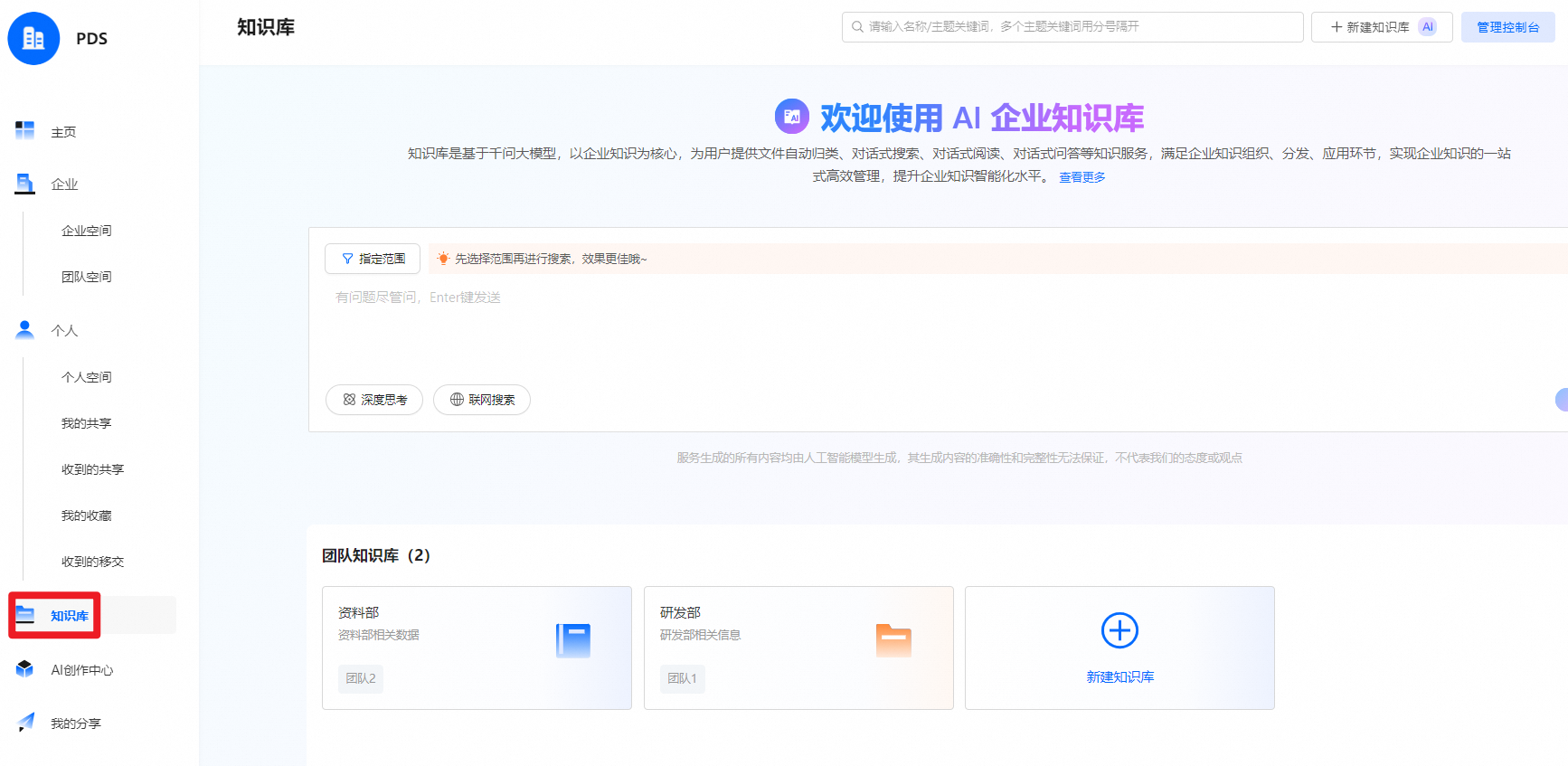Click the question input area

click(x=940, y=330)
